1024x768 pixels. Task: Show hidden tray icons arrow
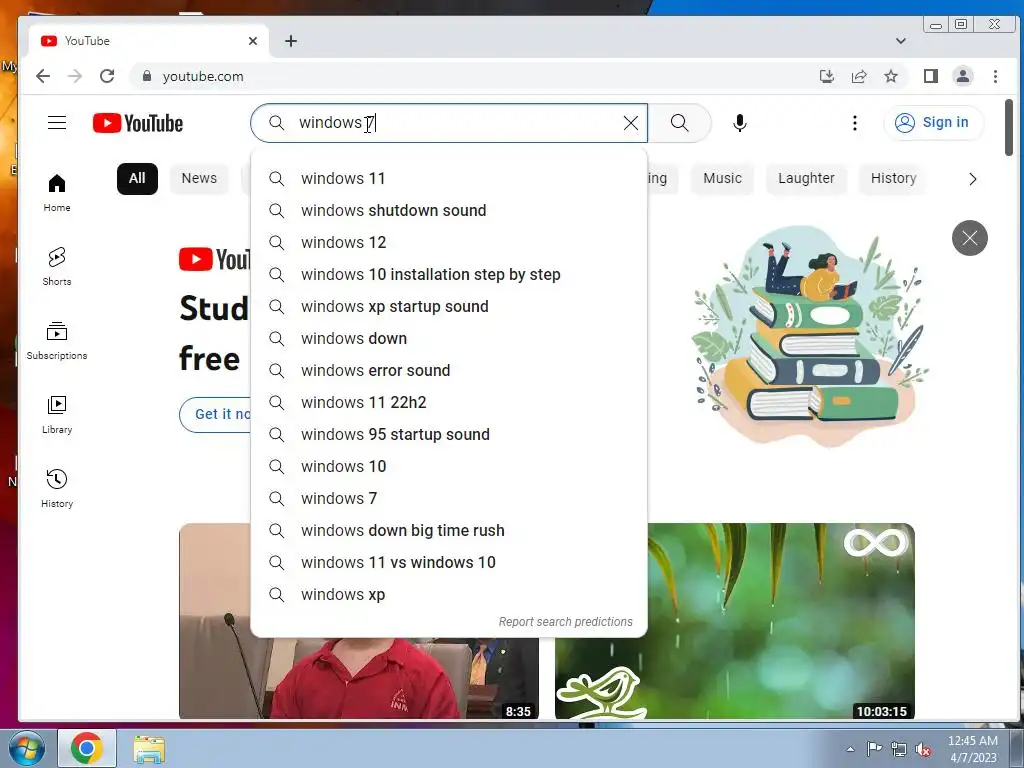pos(850,750)
